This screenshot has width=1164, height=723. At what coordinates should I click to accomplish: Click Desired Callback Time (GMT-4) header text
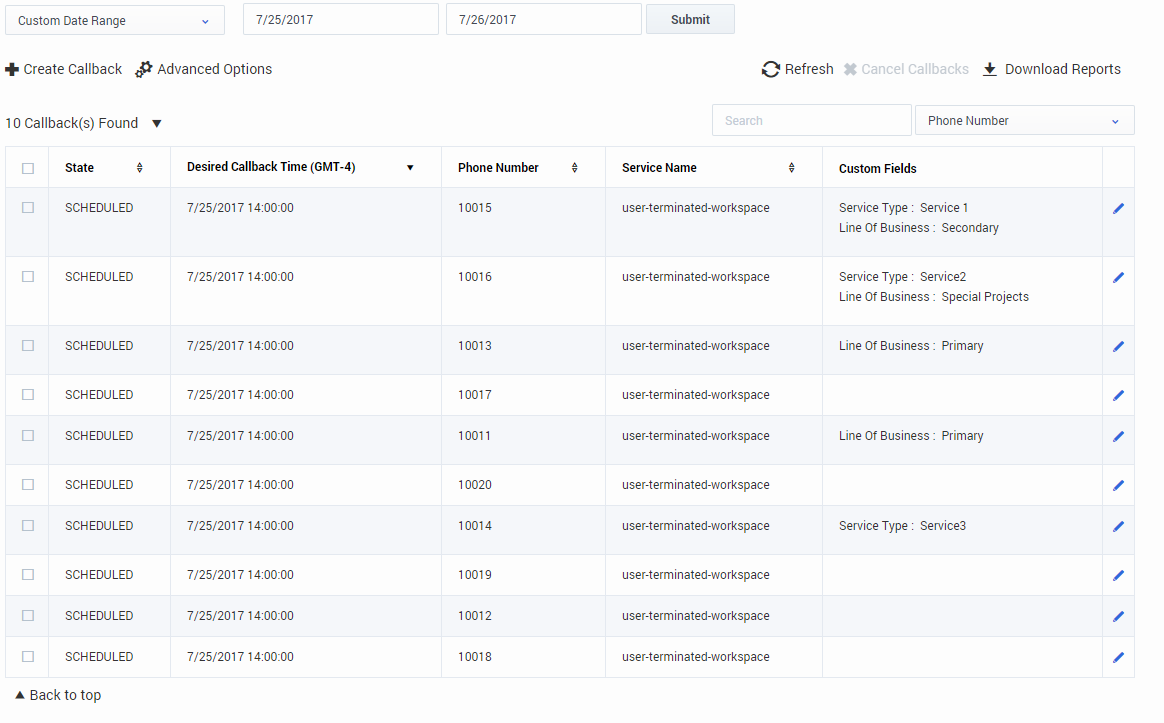271,167
